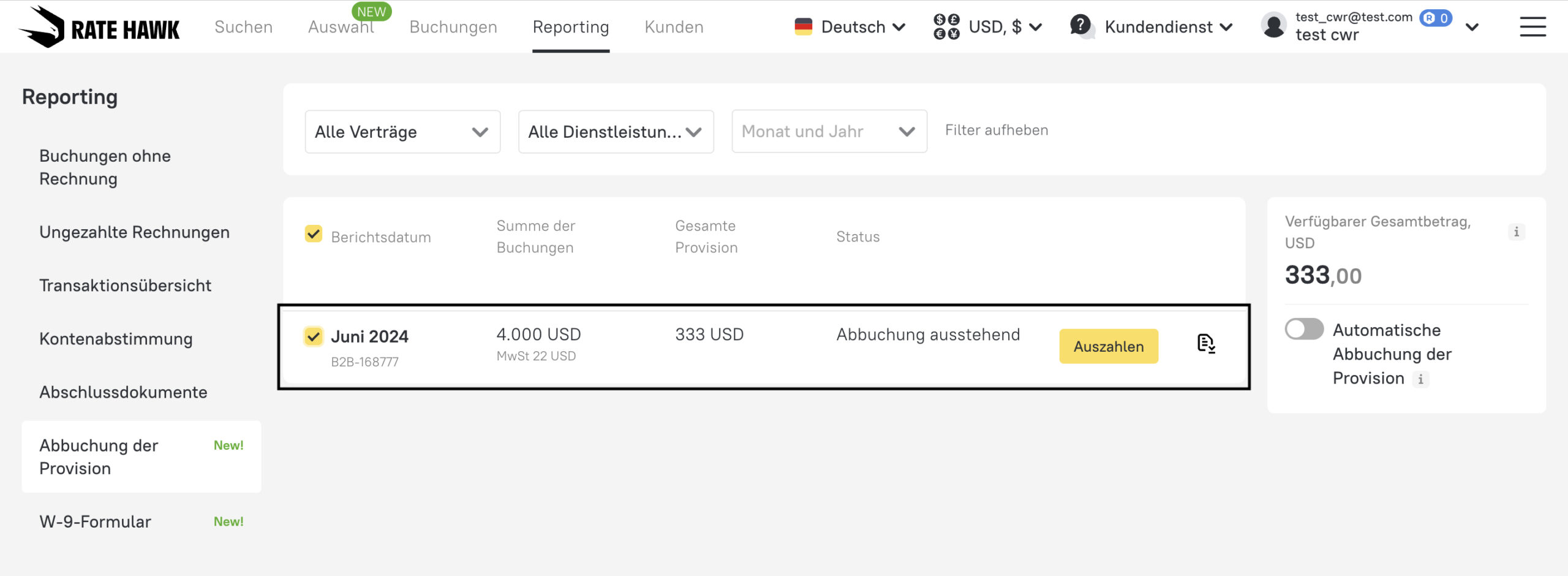Click the blue loyalty points badge
Viewport: 1568px width, 576px height.
(x=1436, y=18)
